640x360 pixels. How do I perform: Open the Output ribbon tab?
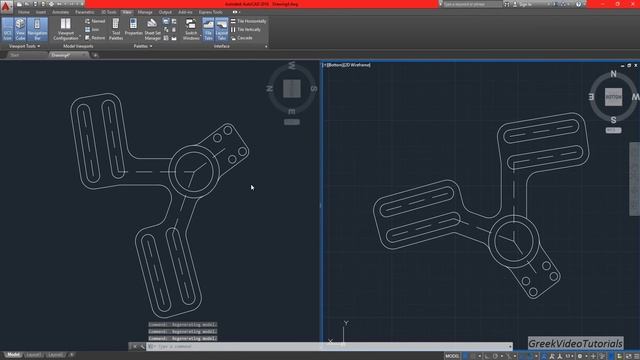tap(165, 12)
